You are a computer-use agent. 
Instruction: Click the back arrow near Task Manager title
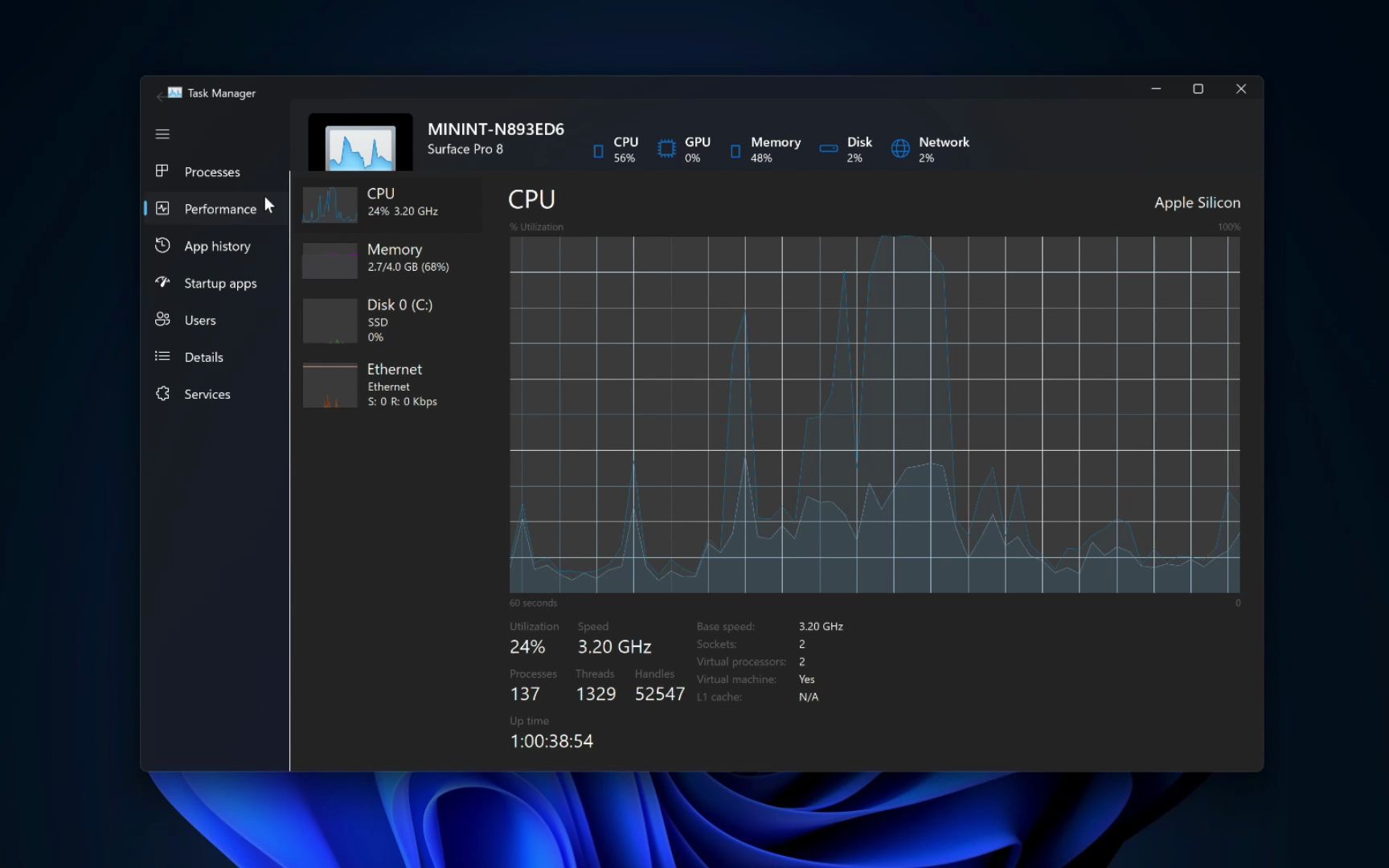[161, 96]
